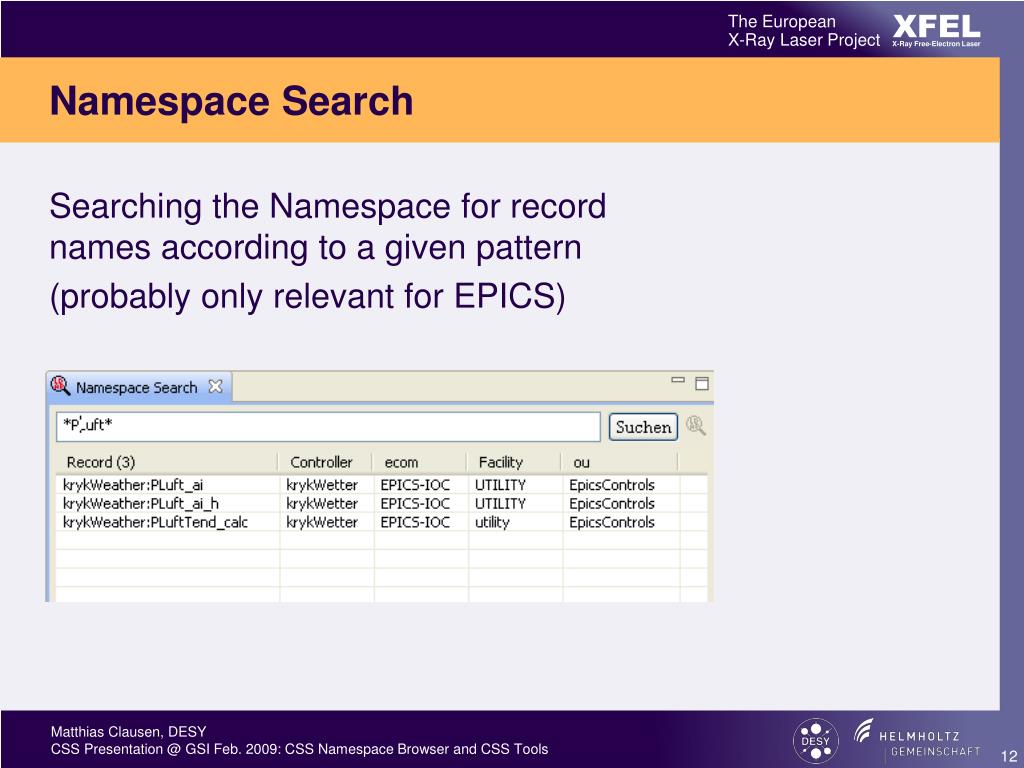This screenshot has width=1024, height=768.
Task: Sort by the ou column header
Action: click(620, 462)
